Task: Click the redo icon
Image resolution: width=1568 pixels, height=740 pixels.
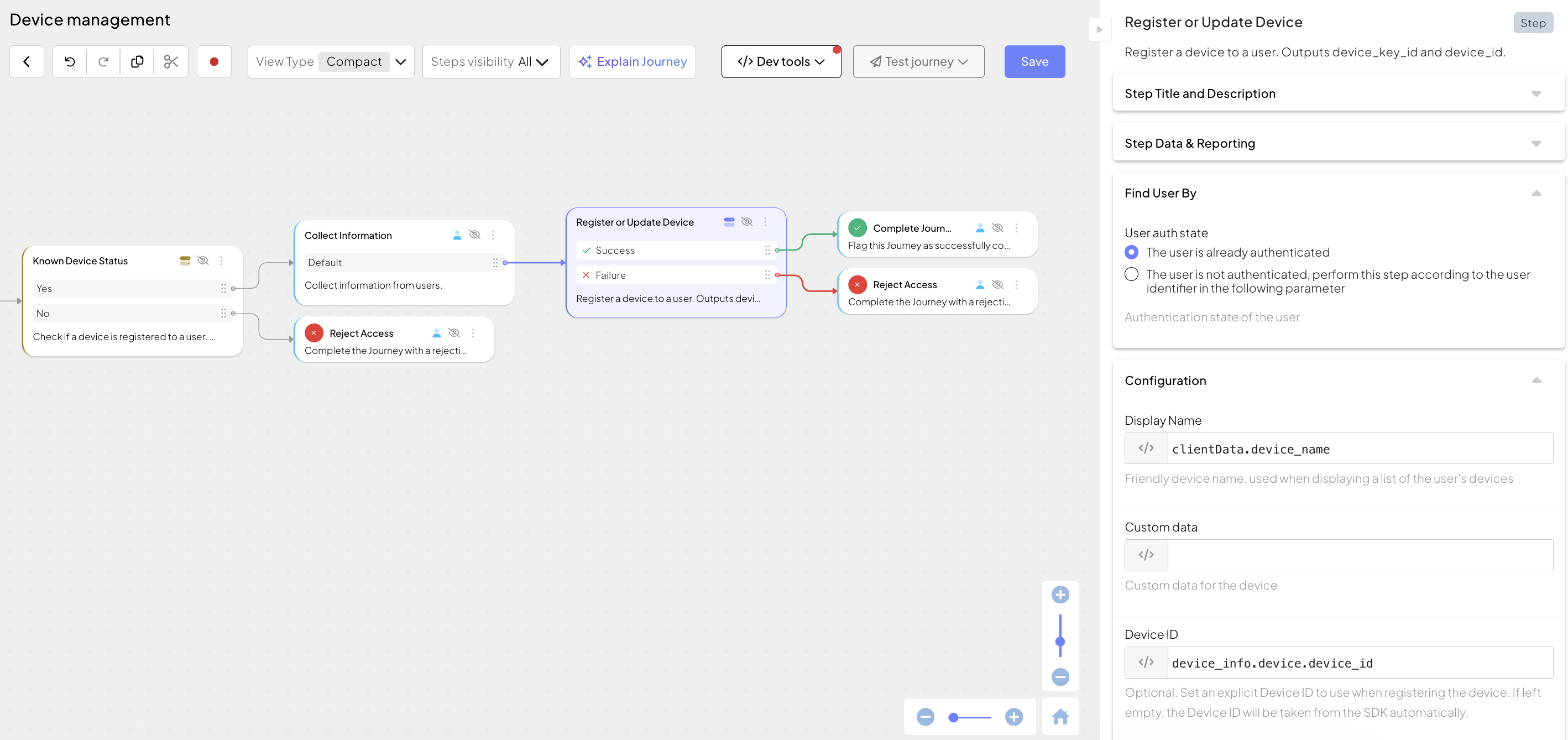Action: click(x=103, y=61)
